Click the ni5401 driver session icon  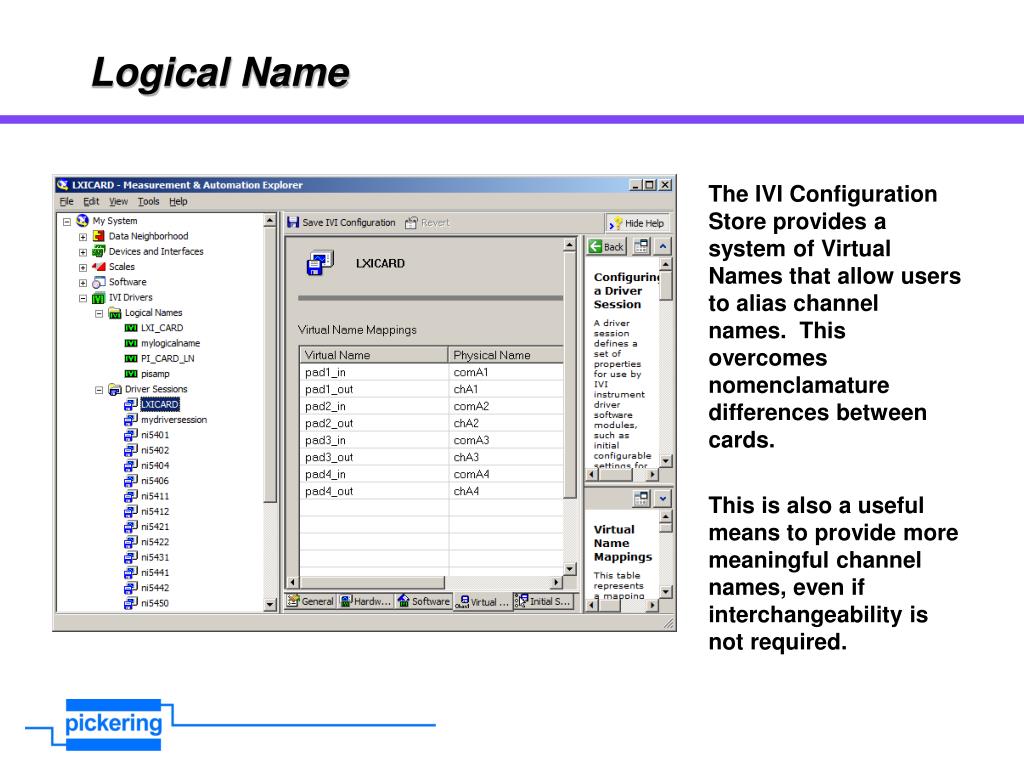[x=131, y=435]
